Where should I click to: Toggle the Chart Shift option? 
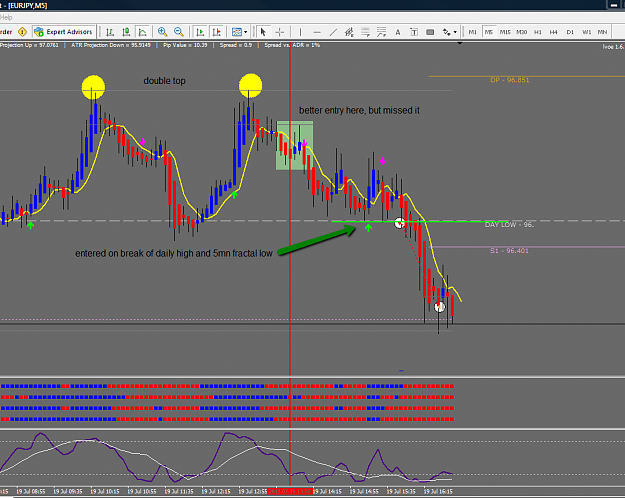tap(216, 32)
